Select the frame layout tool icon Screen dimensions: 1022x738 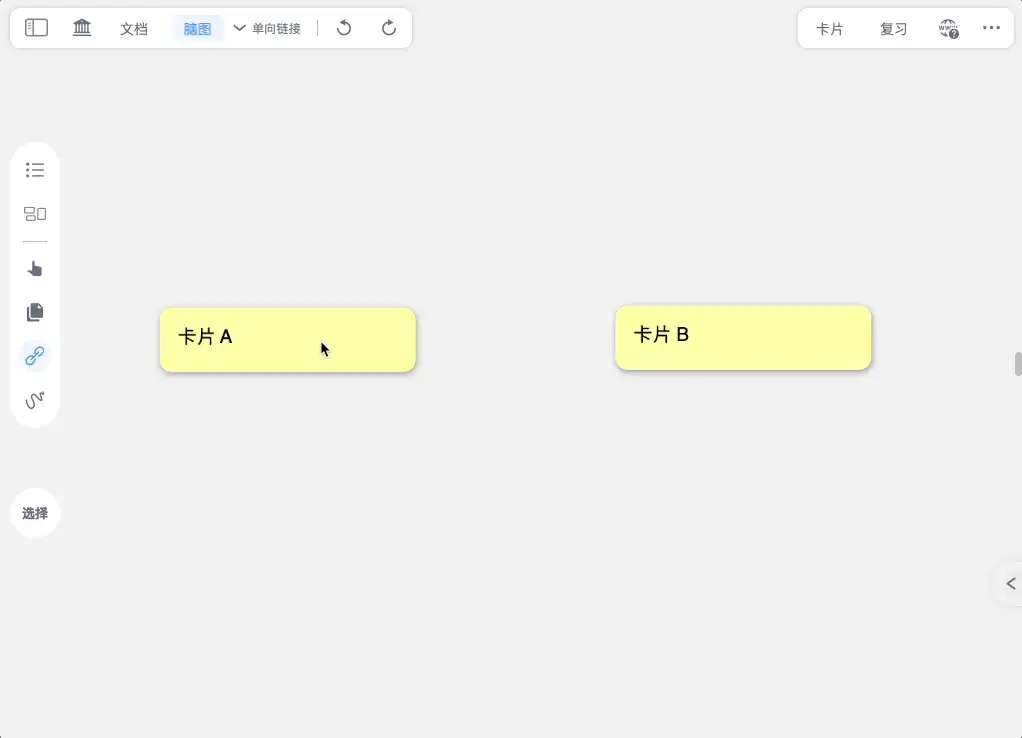click(35, 214)
